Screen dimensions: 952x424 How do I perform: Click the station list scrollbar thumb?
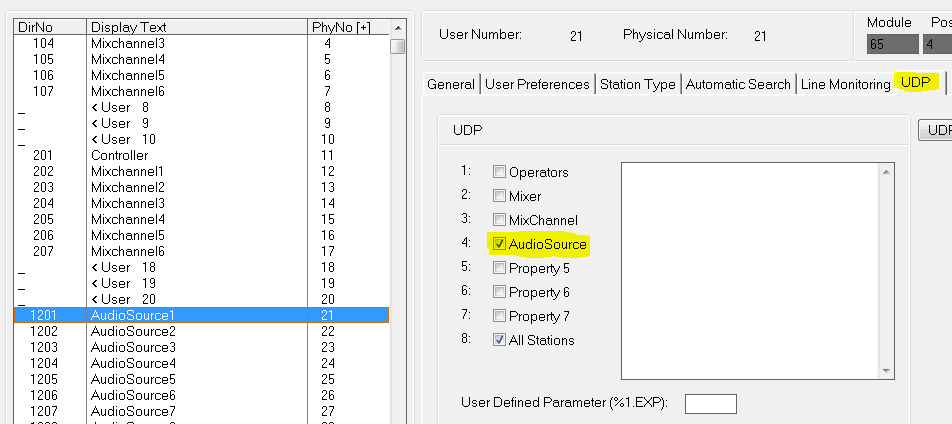pyautogui.click(x=398, y=46)
